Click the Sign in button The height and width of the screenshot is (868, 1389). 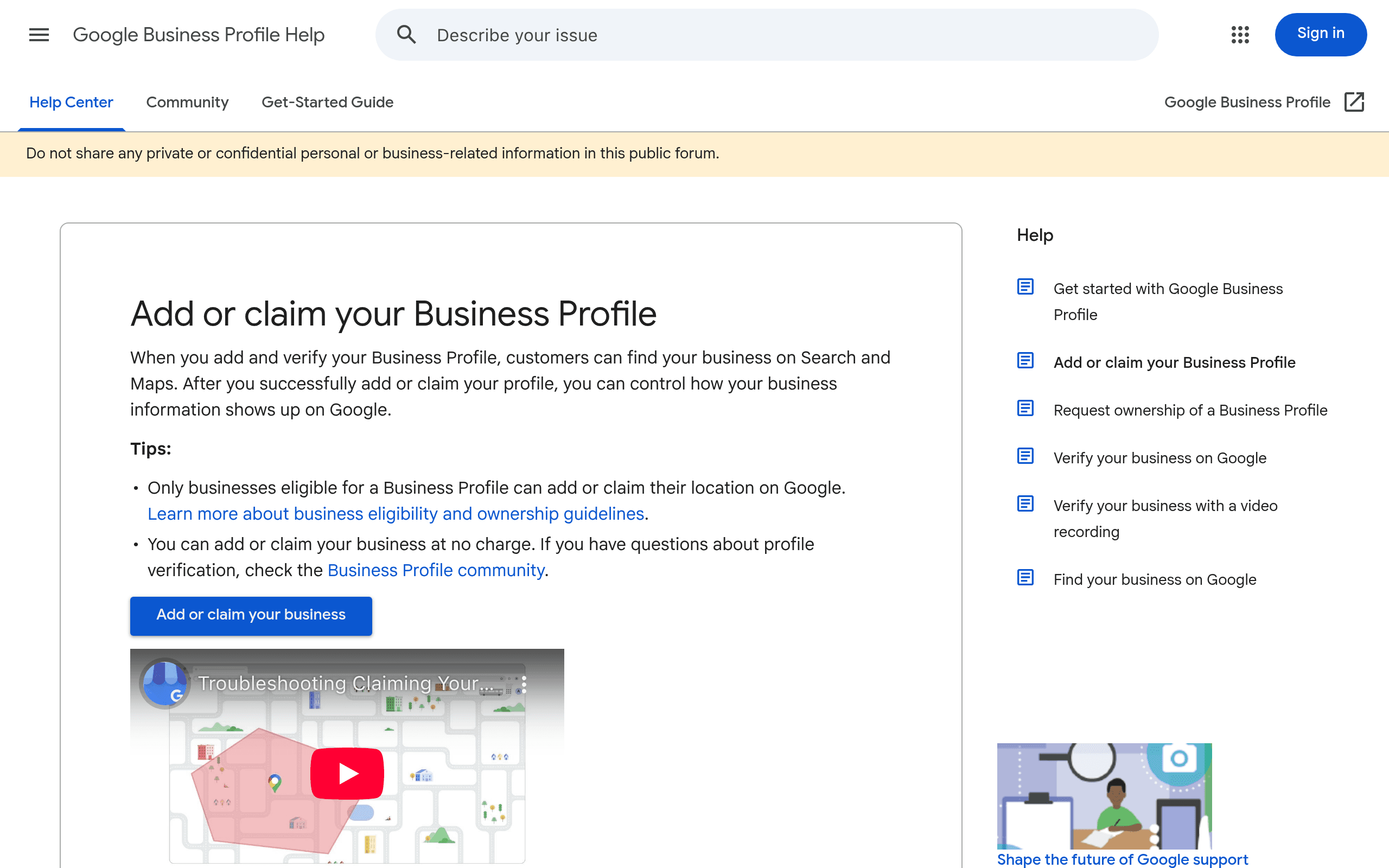(1320, 33)
